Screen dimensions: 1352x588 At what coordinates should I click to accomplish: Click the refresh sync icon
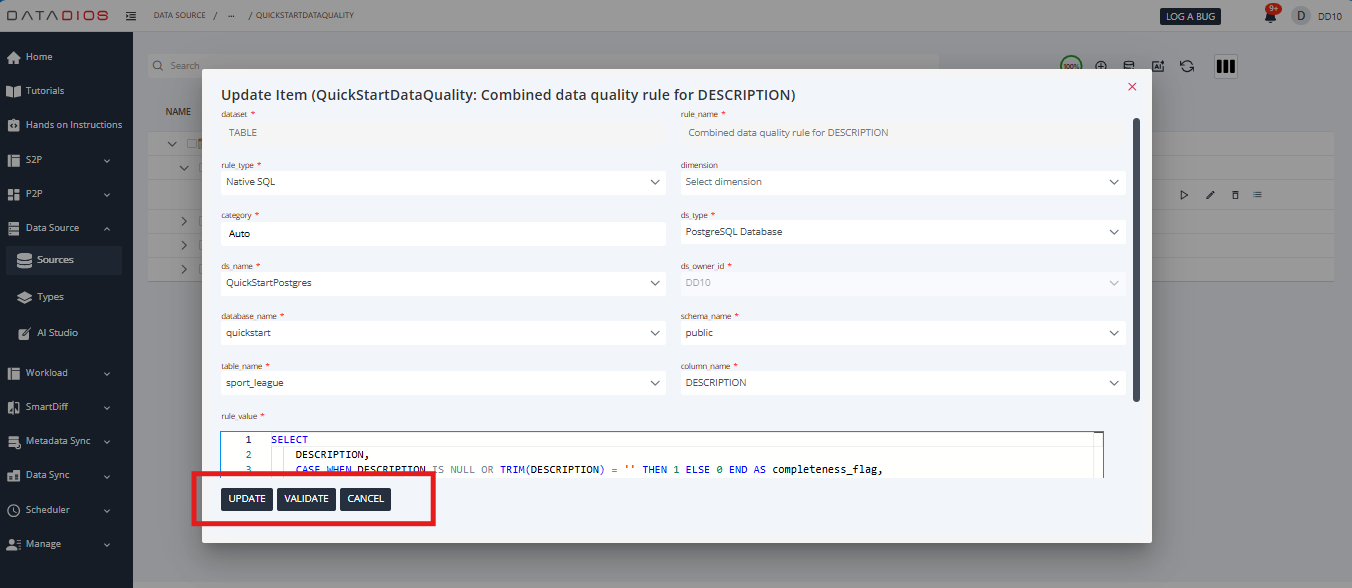(x=1187, y=66)
